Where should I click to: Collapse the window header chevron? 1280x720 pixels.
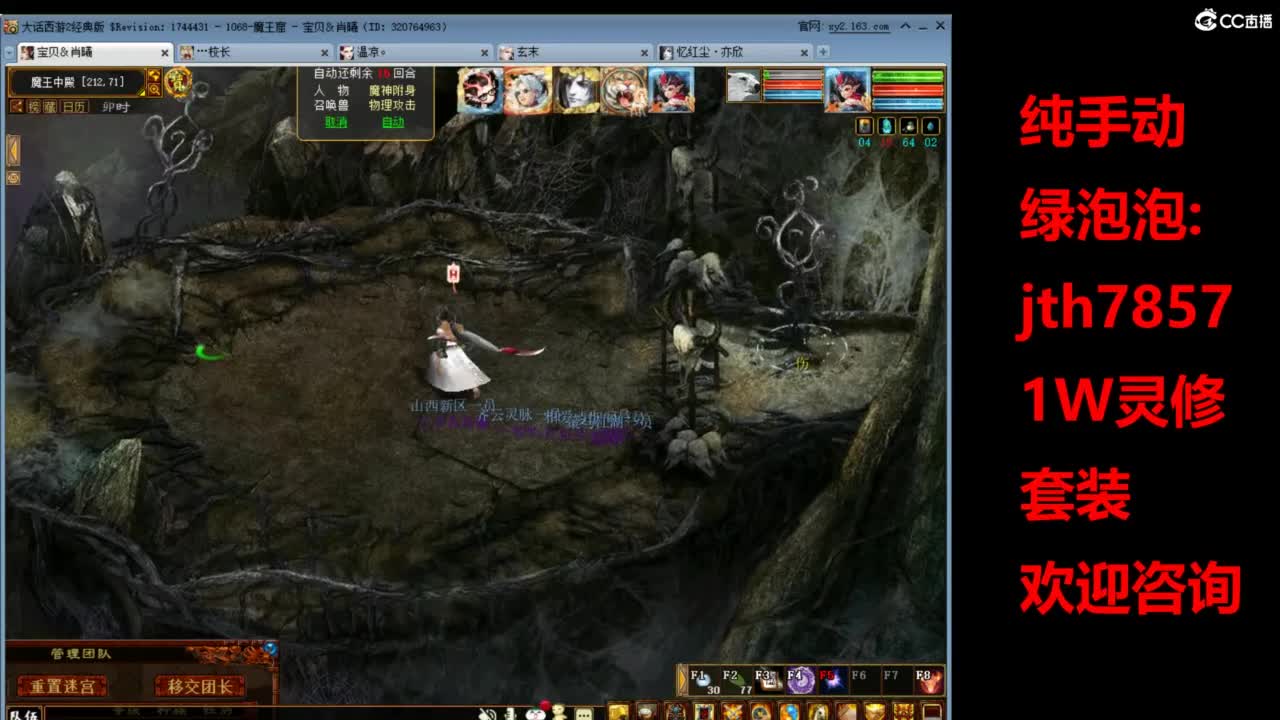click(905, 27)
